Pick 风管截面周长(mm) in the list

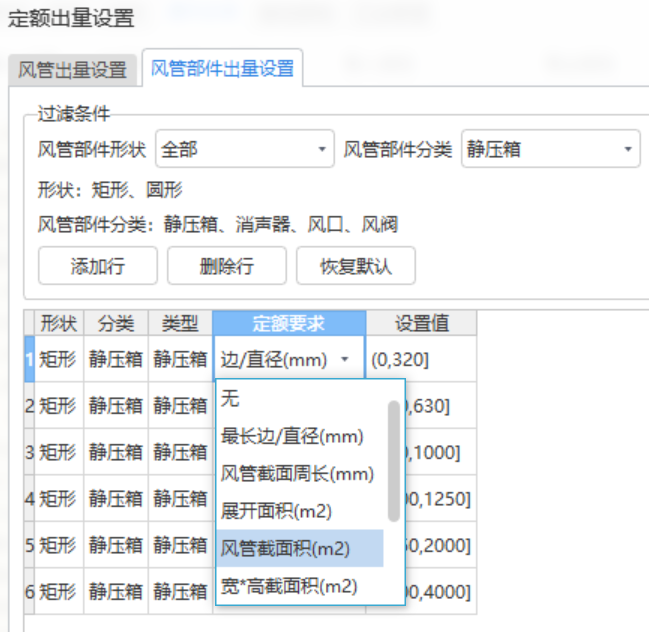pyautogui.click(x=300, y=473)
